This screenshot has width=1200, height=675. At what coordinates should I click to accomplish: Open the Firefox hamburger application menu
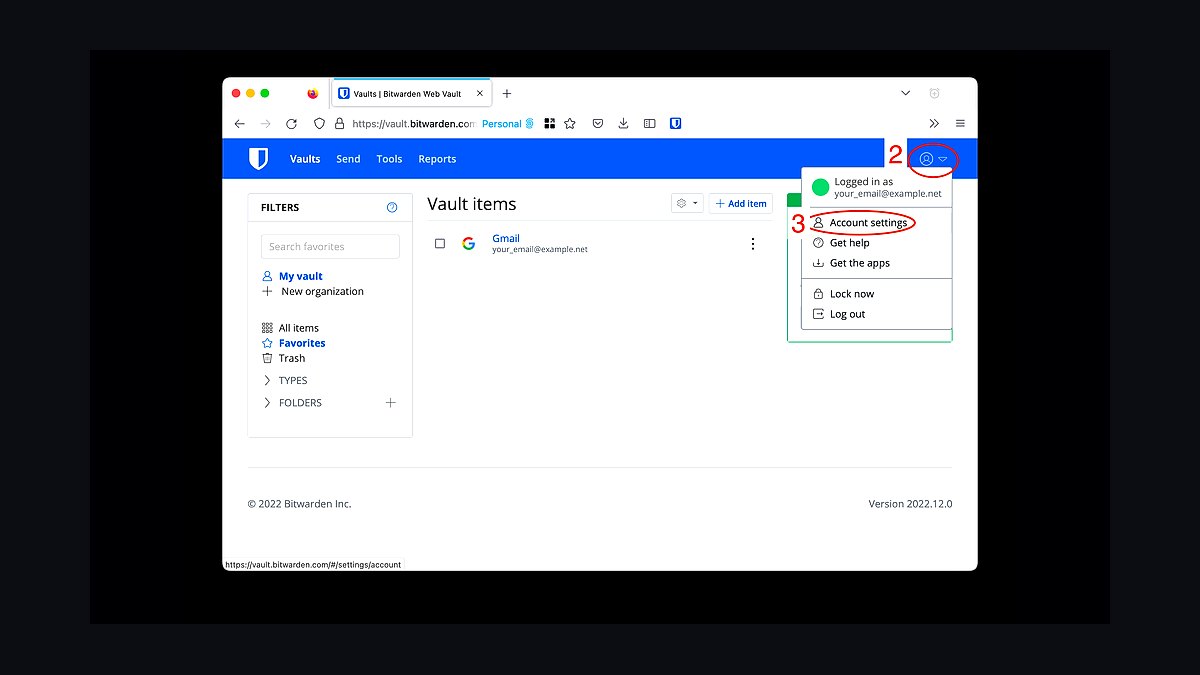pos(960,124)
